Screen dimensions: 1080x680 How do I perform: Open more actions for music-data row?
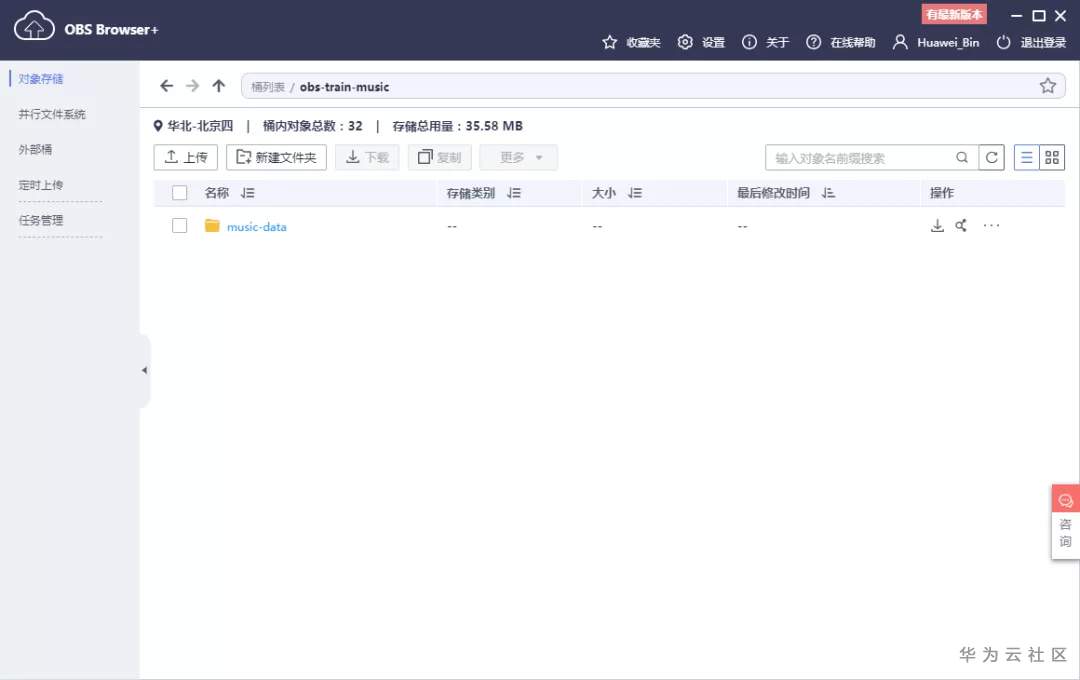(x=991, y=225)
